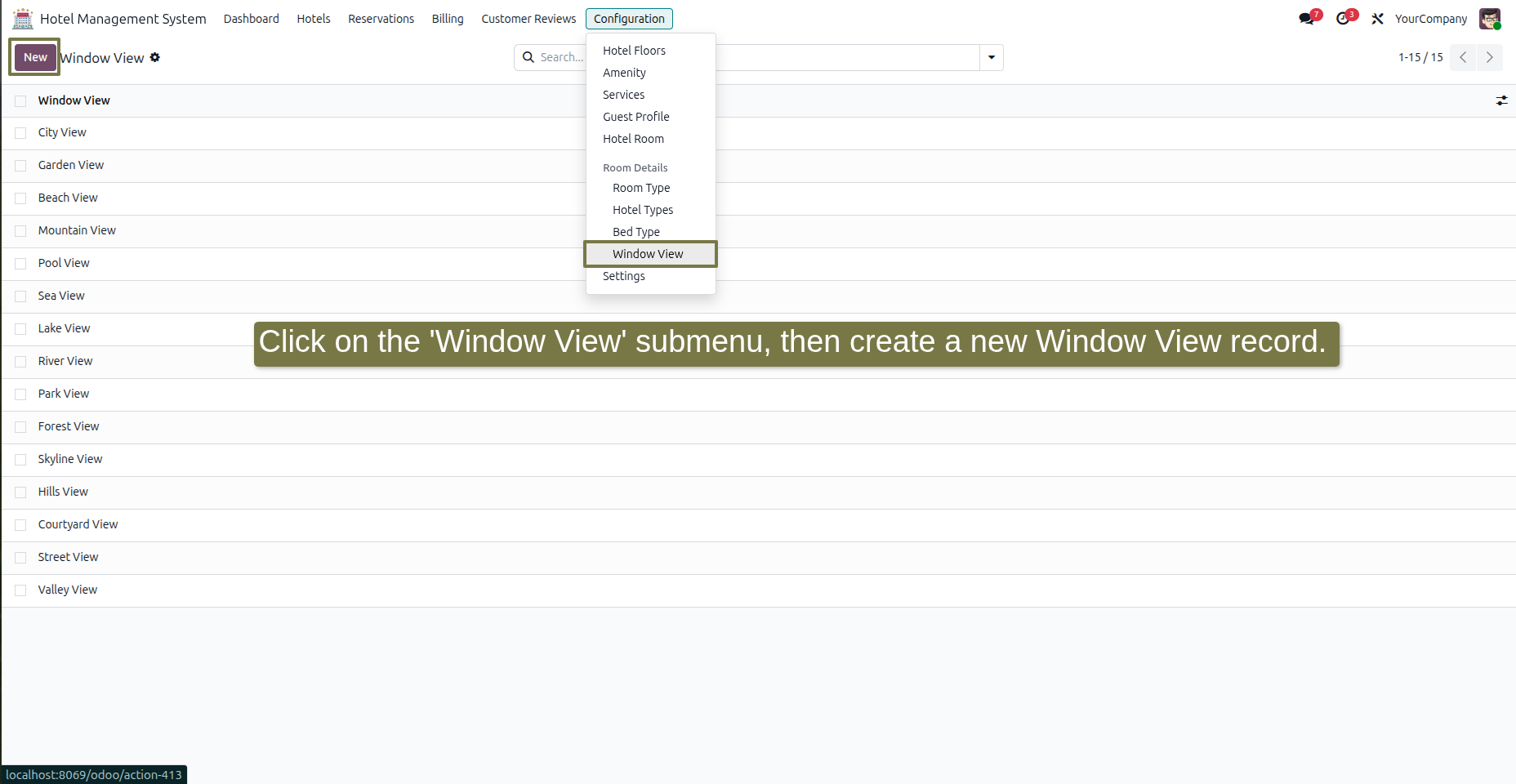
Task: Open the optional columns adjust icon
Action: tap(1501, 100)
